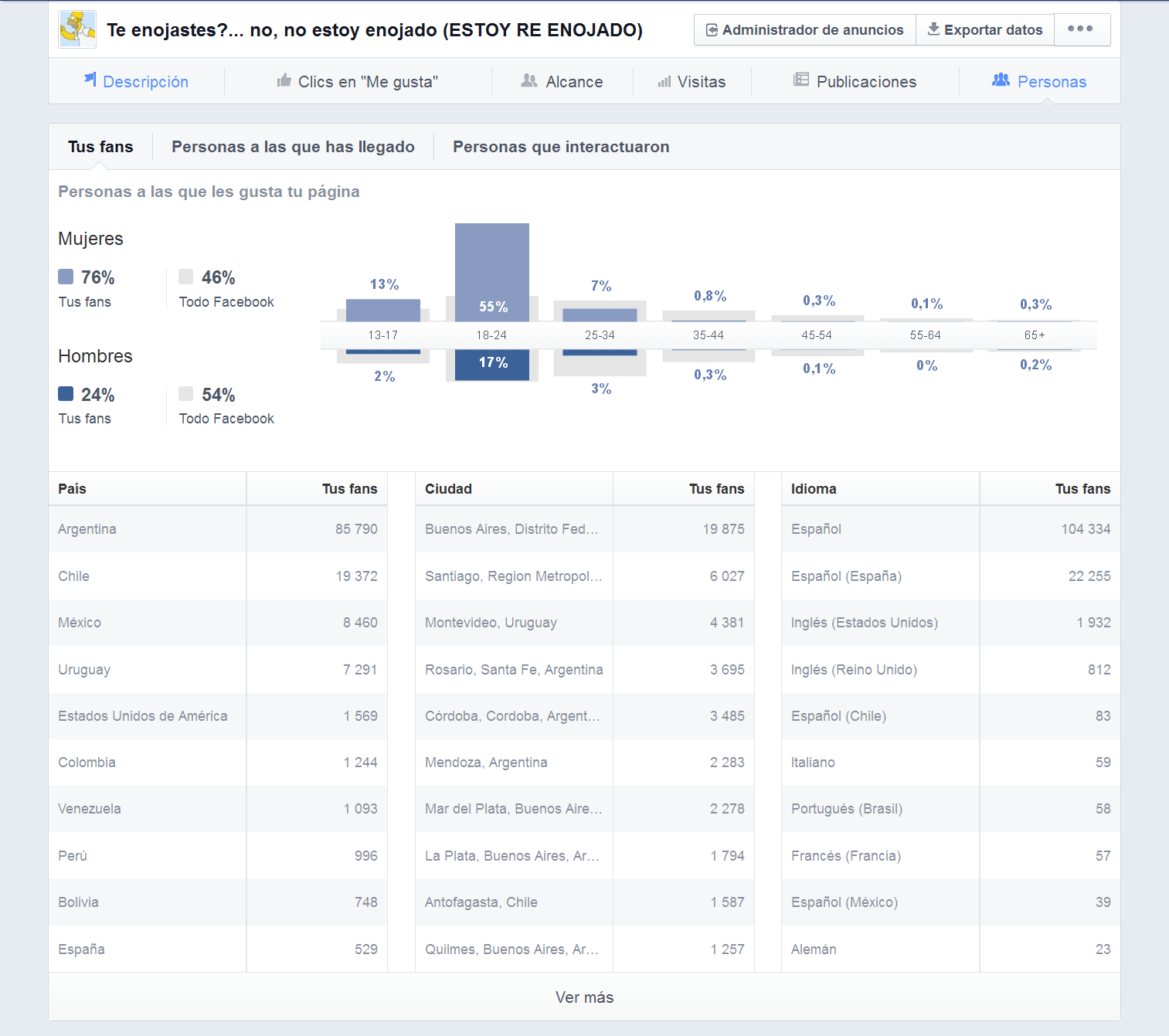This screenshot has height=1036, width=1169.
Task: Click the 85 790 fans value
Action: coord(356,529)
